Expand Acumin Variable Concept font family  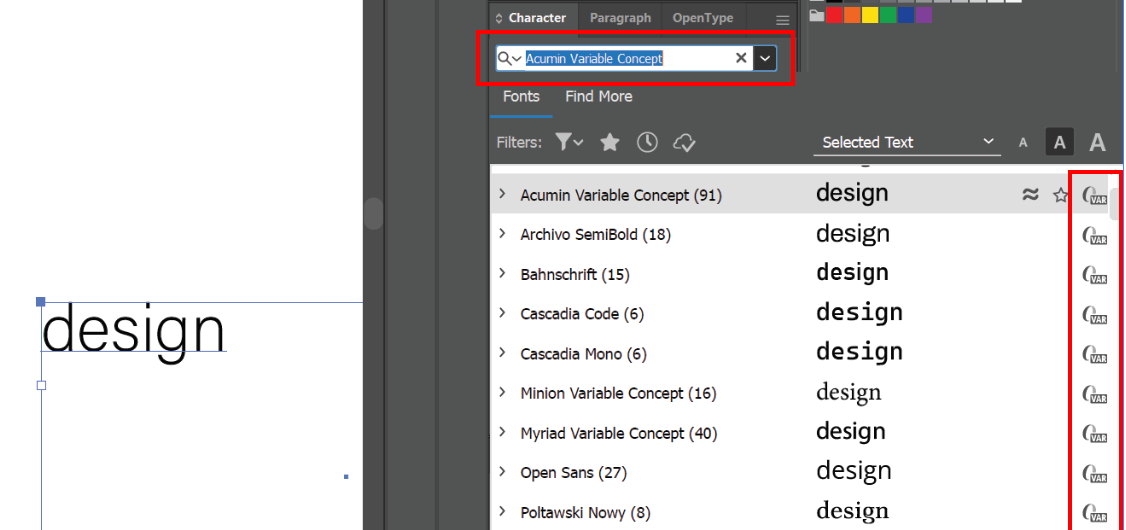(503, 194)
